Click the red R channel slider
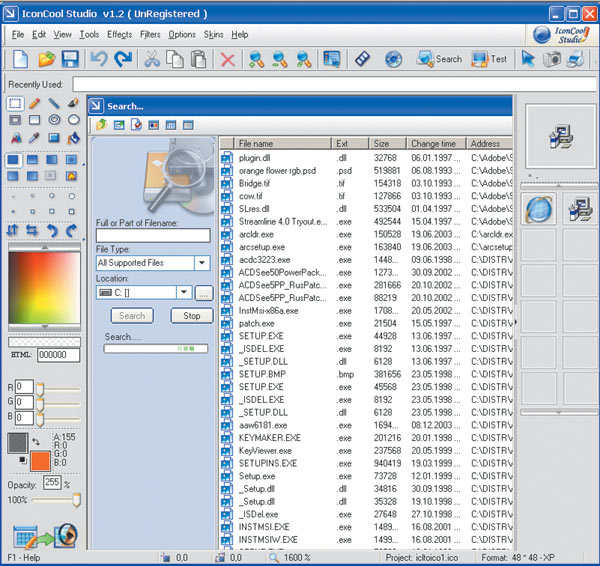The width and height of the screenshot is (600, 566). click(40, 389)
